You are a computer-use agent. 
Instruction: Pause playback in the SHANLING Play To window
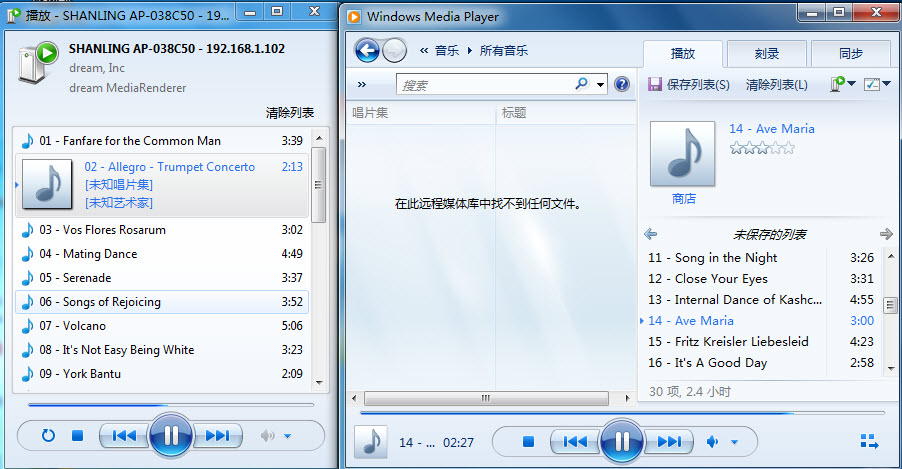click(171, 436)
